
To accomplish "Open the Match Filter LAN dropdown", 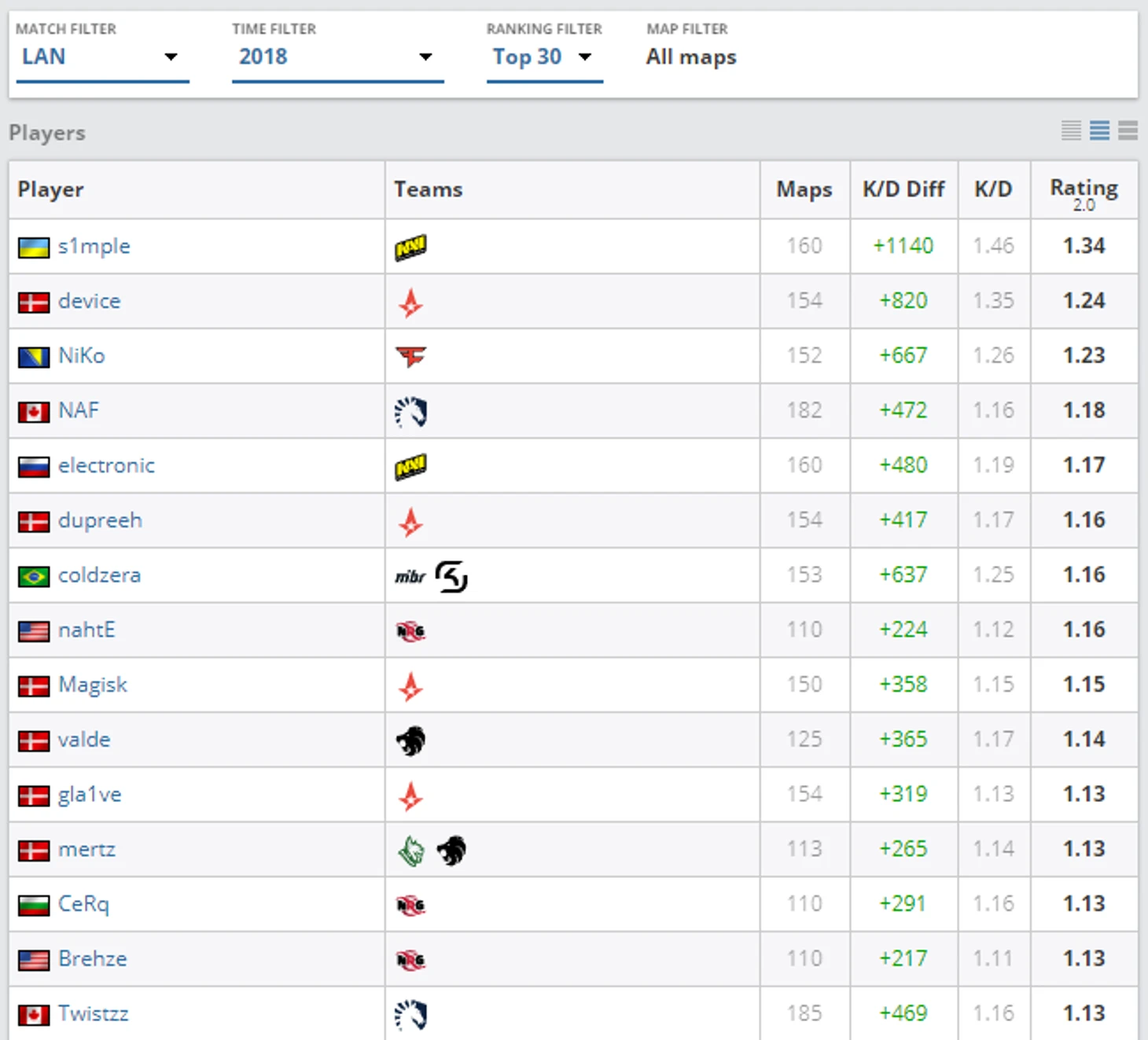I will coord(102,57).
